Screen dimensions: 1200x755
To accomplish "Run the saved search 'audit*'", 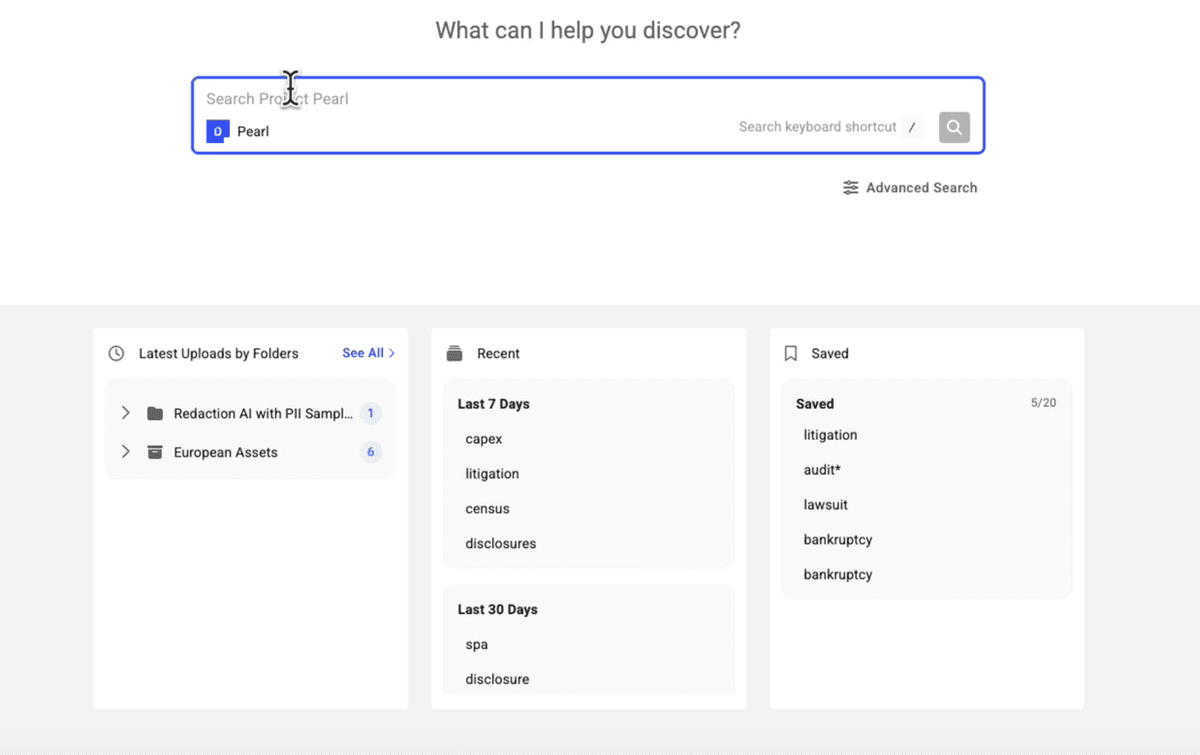I will point(822,469).
